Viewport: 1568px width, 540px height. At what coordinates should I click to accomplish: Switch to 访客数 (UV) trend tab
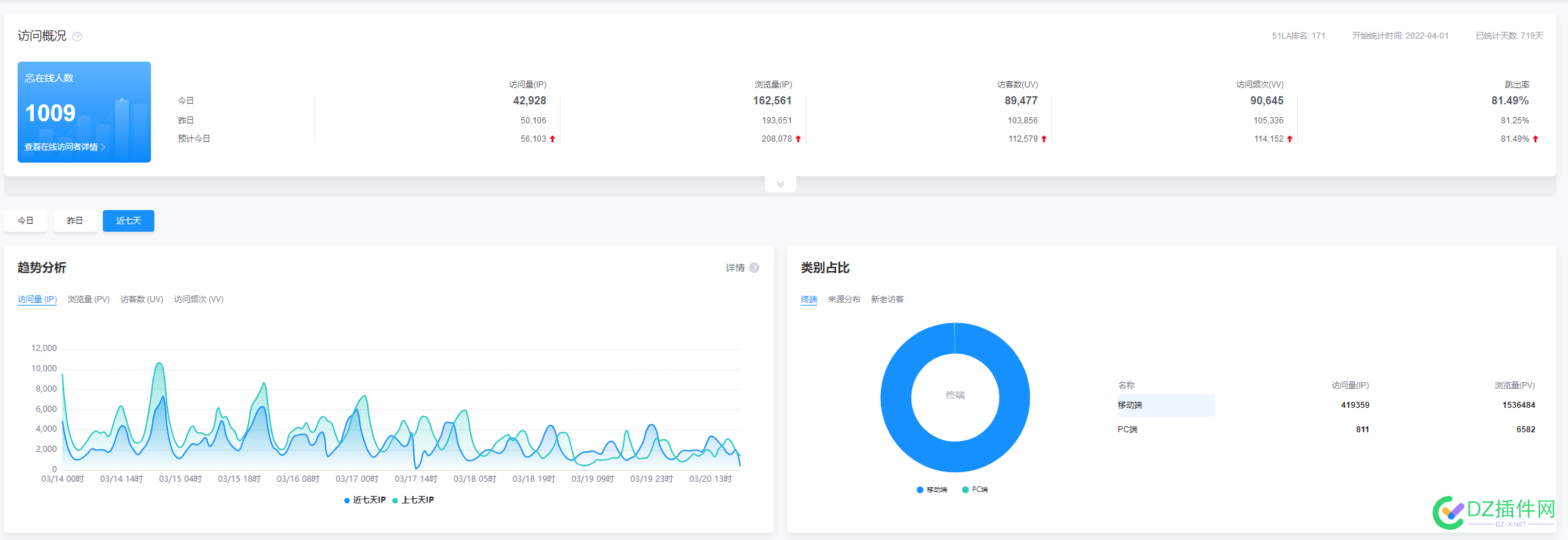pyautogui.click(x=142, y=299)
